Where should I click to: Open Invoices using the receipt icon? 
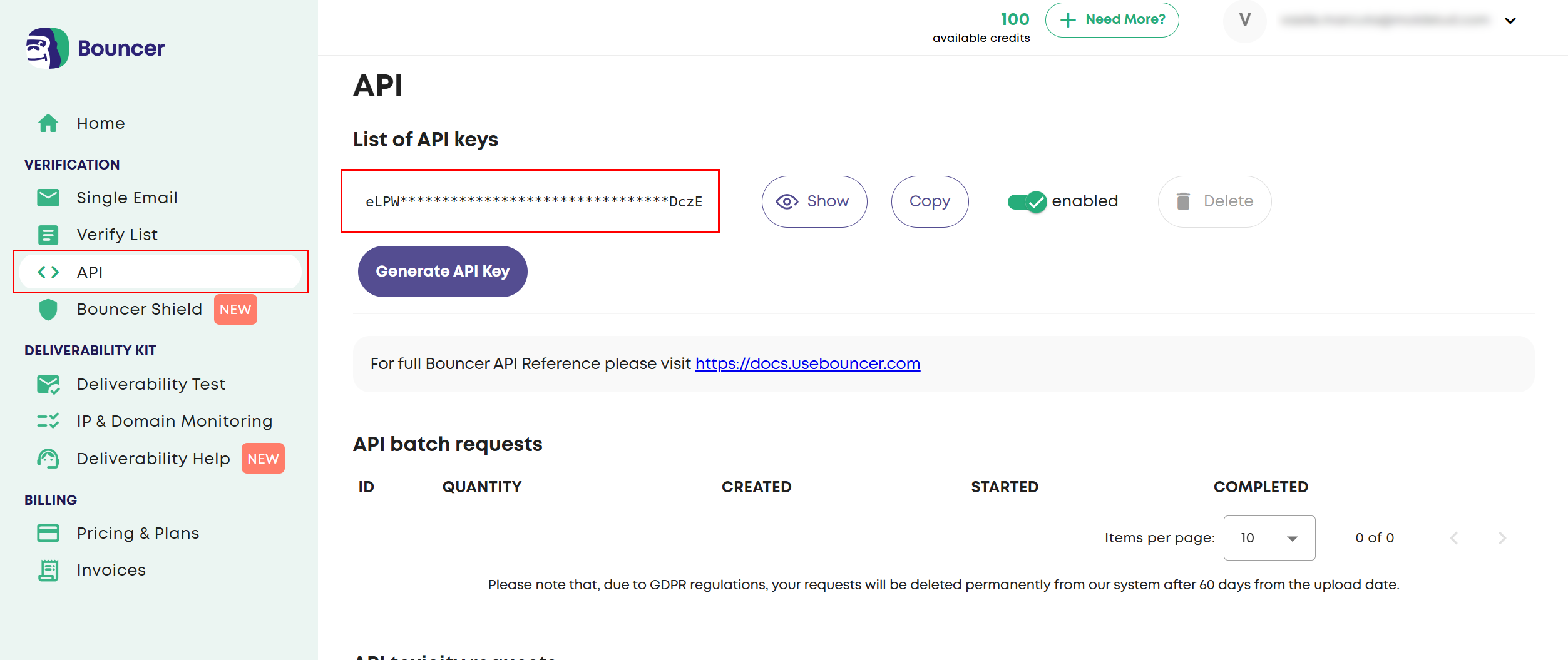tap(48, 570)
